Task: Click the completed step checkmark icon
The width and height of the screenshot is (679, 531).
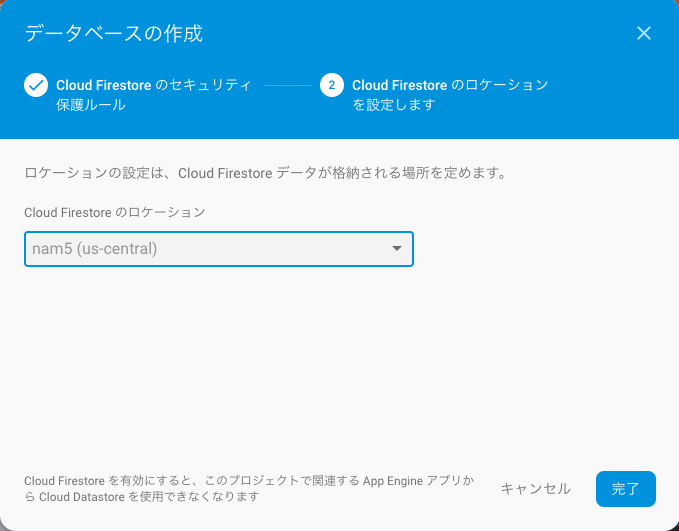Action: [36, 85]
